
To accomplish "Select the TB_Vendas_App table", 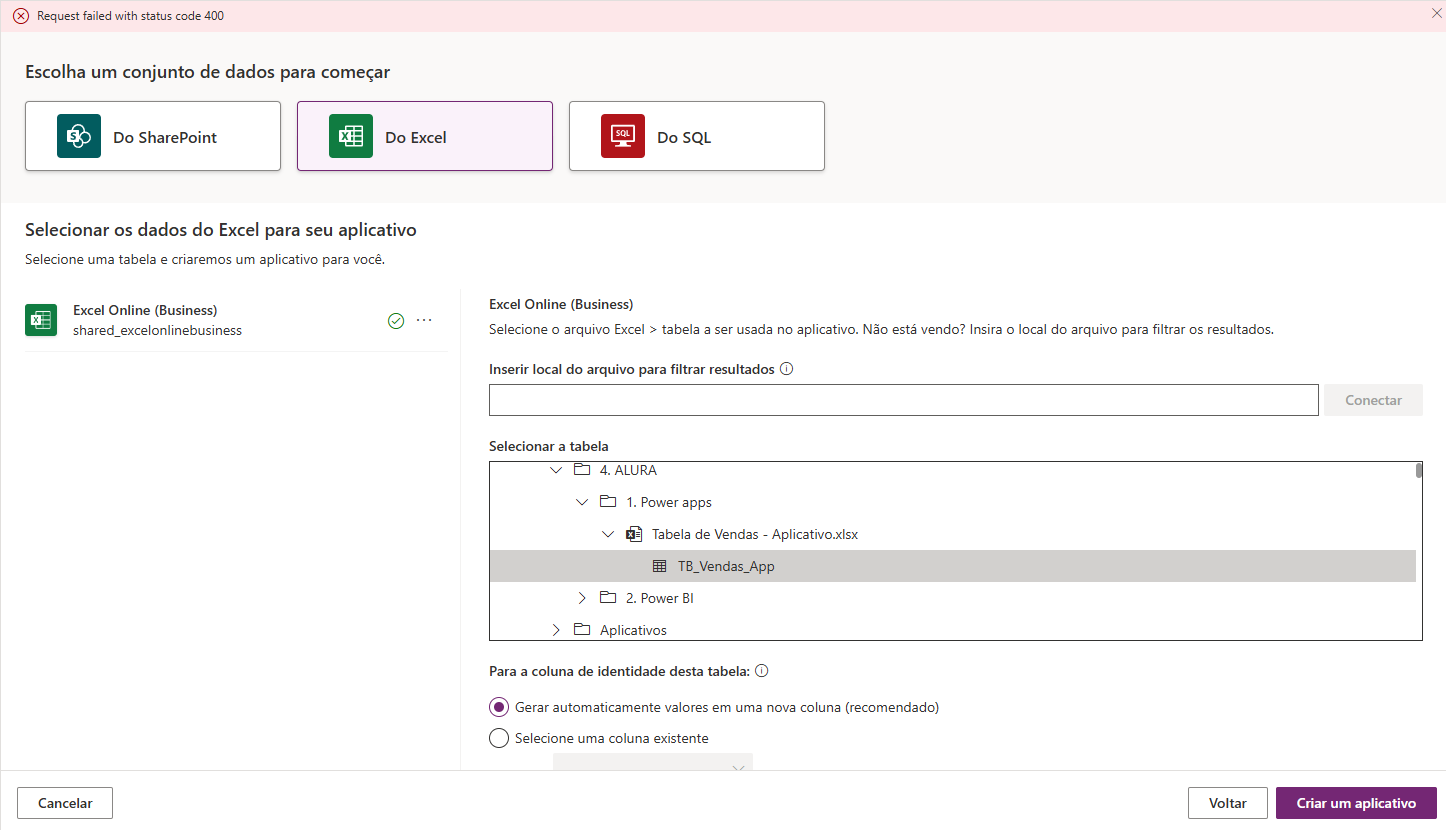I will click(952, 566).
